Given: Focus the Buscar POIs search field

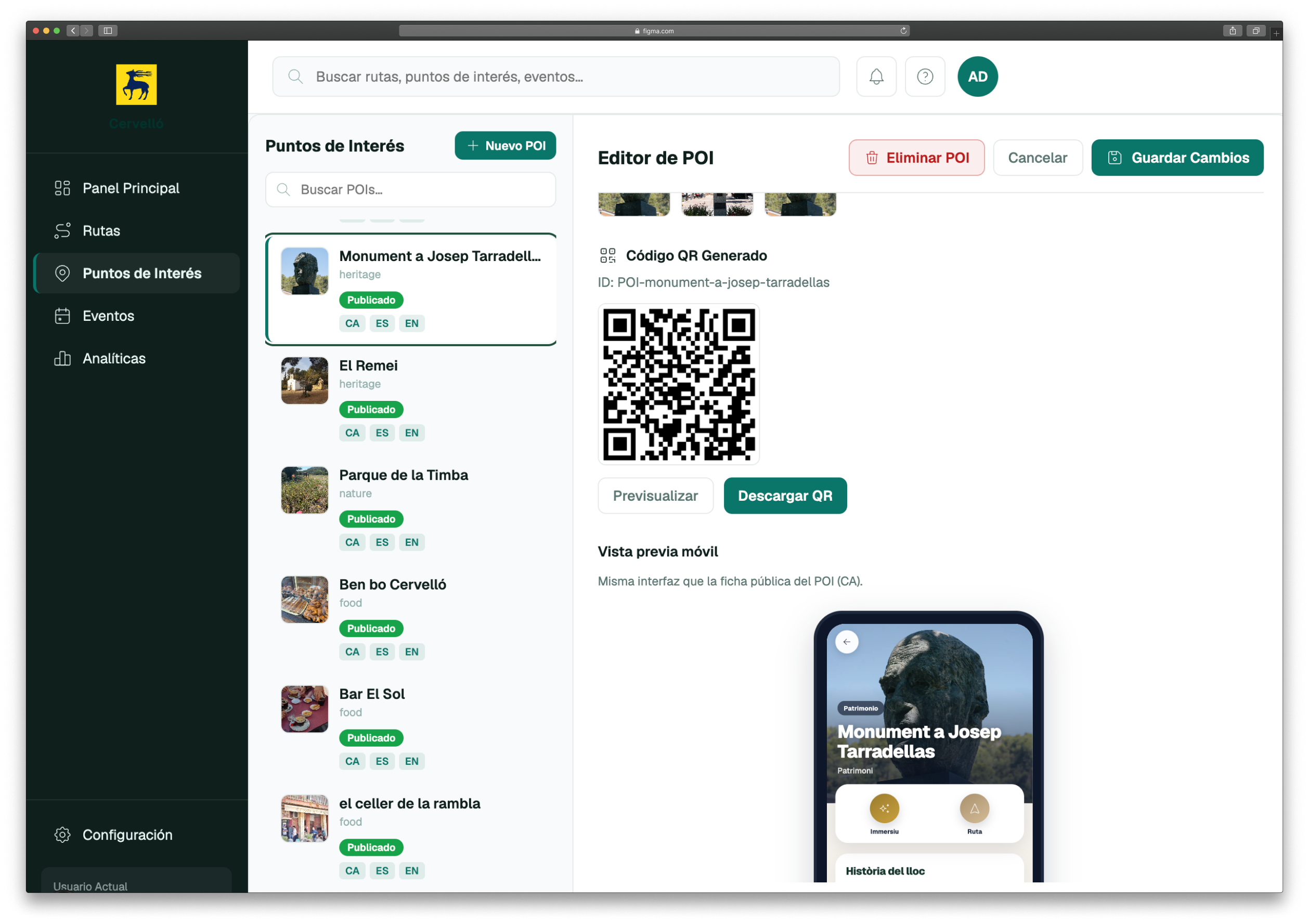Looking at the screenshot, I should [410, 189].
